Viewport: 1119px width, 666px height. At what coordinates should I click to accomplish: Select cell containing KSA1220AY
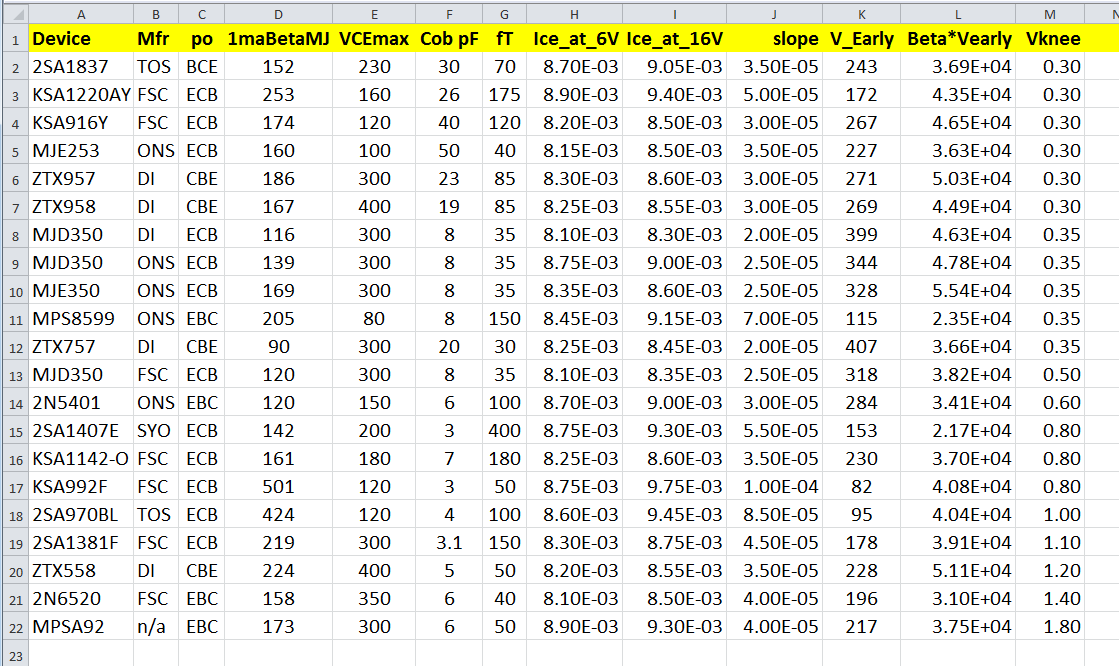point(81,95)
